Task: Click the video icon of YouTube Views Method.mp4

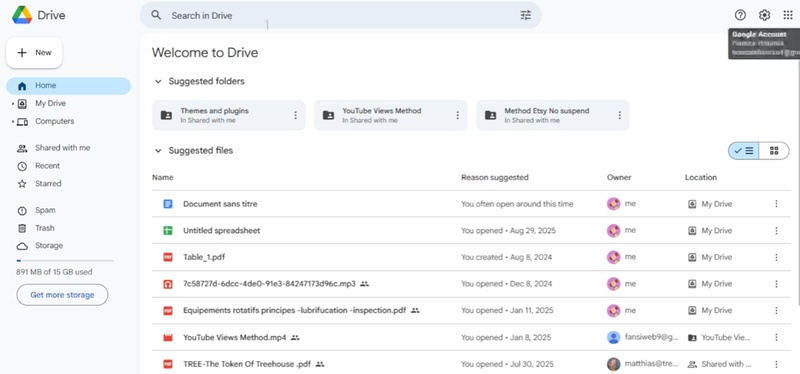Action: click(168, 337)
